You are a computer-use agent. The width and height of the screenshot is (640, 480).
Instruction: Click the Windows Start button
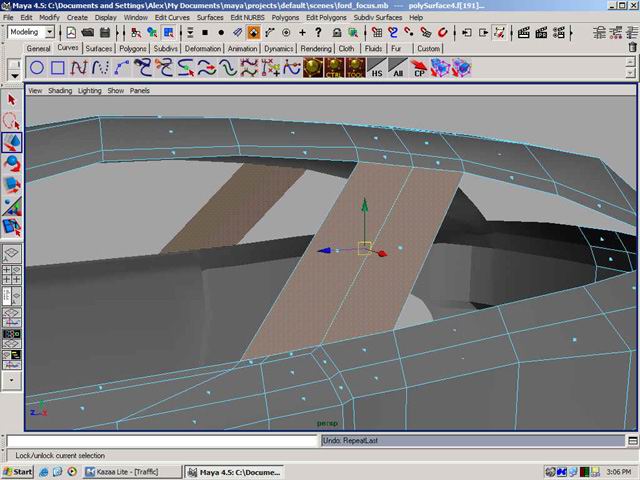point(19,471)
